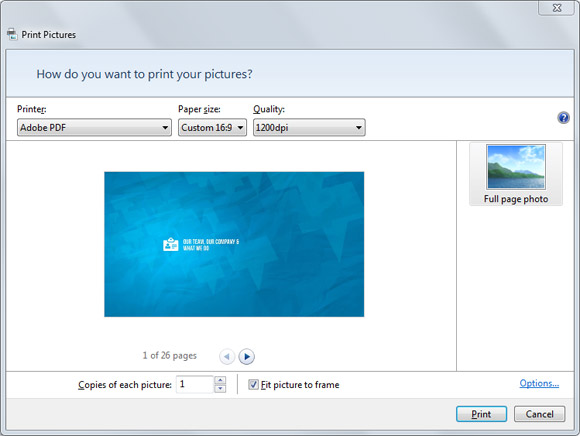
Task: Close the Print Pictures dialog
Action: pos(557,8)
